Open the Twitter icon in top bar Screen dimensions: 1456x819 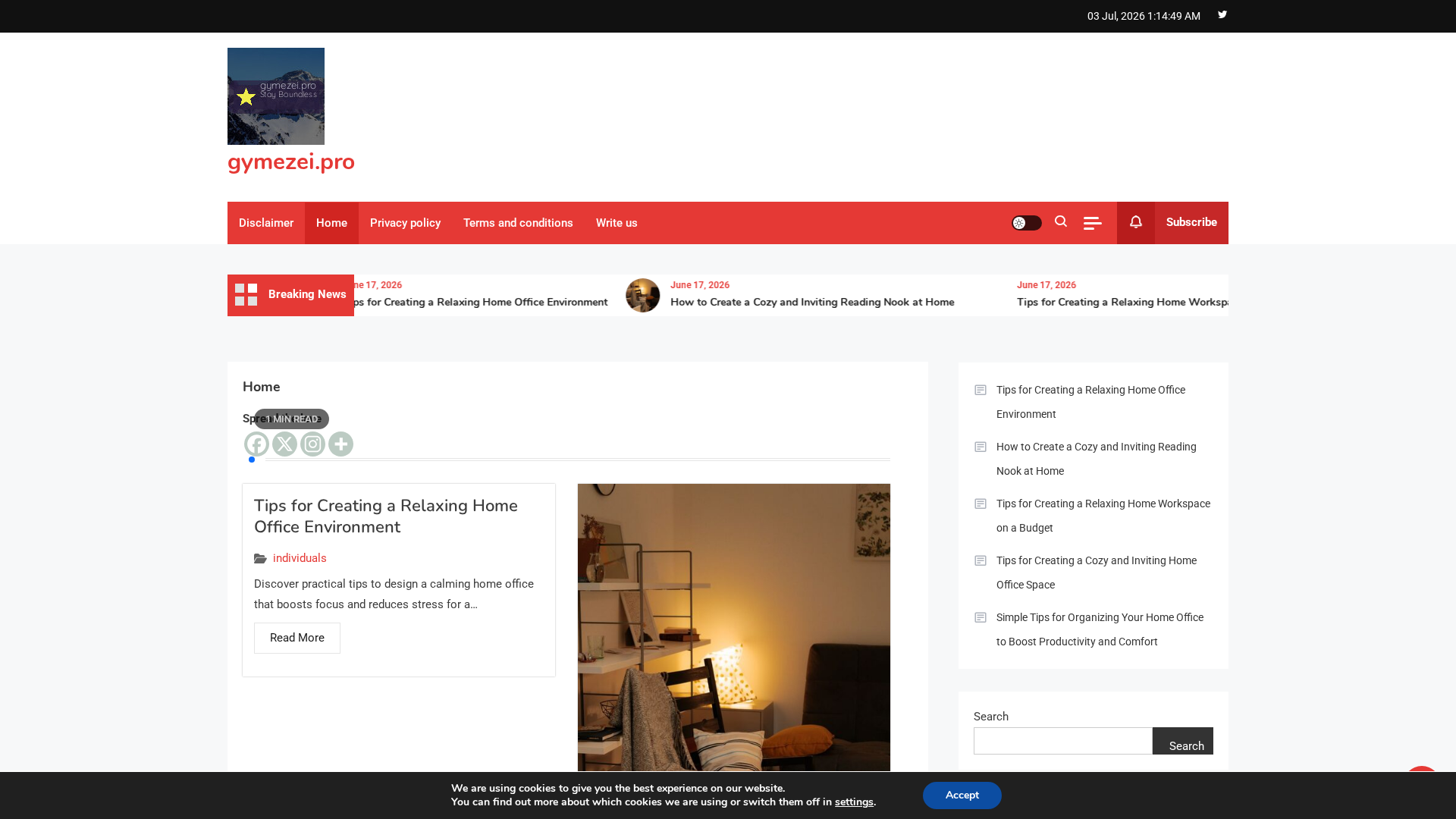1222,14
